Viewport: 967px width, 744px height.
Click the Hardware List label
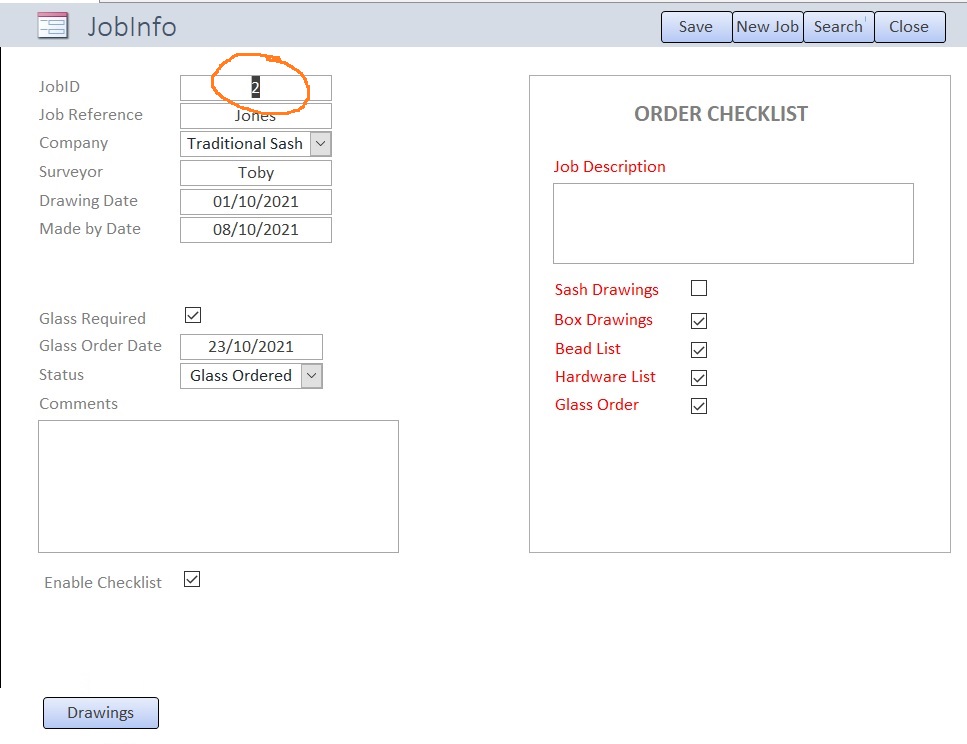[605, 376]
